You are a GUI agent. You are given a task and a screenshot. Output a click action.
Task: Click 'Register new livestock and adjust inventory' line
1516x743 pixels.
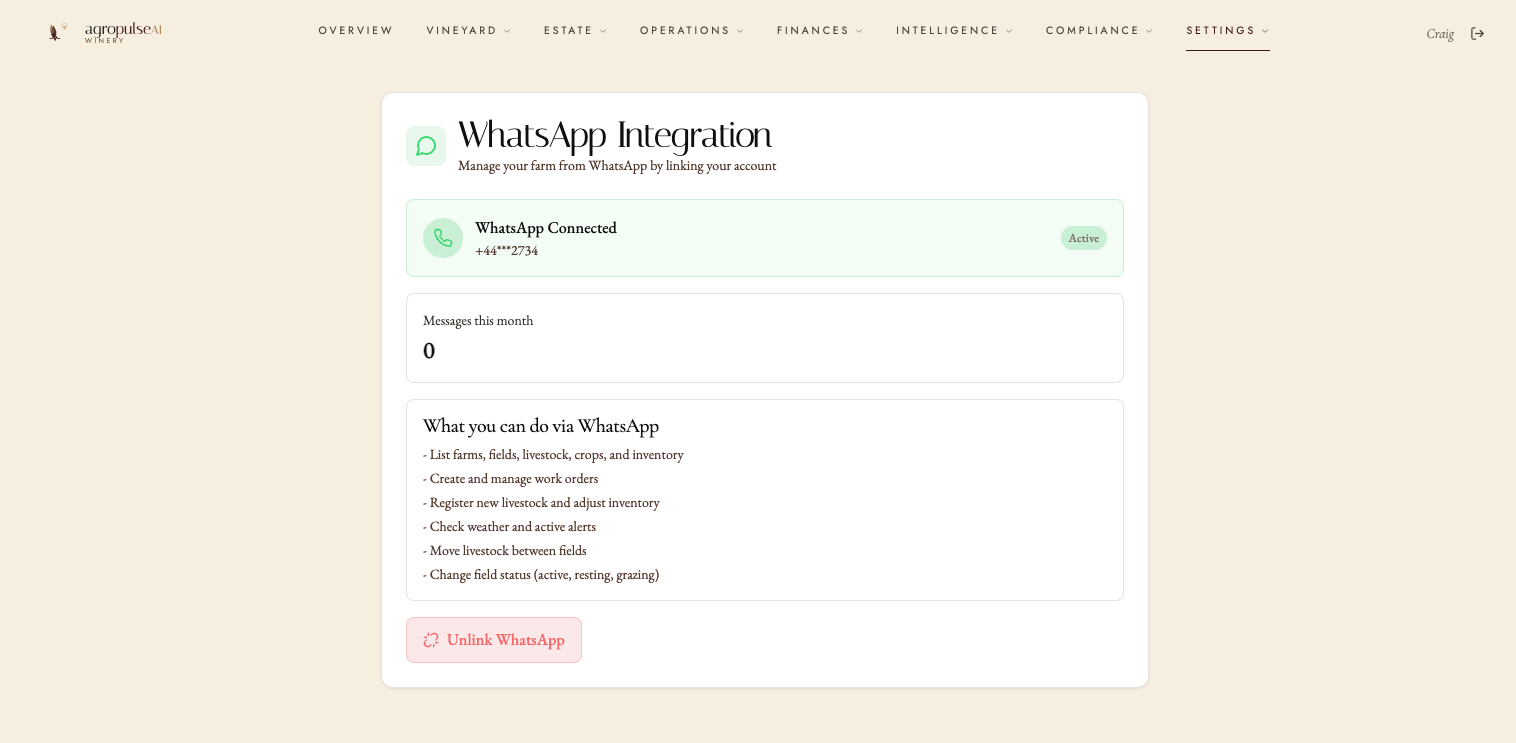tap(541, 503)
